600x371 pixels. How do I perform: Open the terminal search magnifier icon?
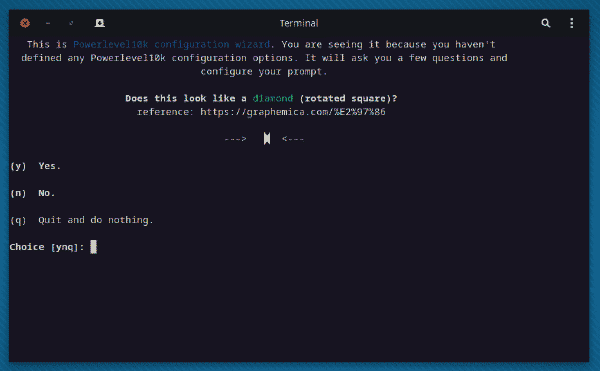(x=546, y=23)
